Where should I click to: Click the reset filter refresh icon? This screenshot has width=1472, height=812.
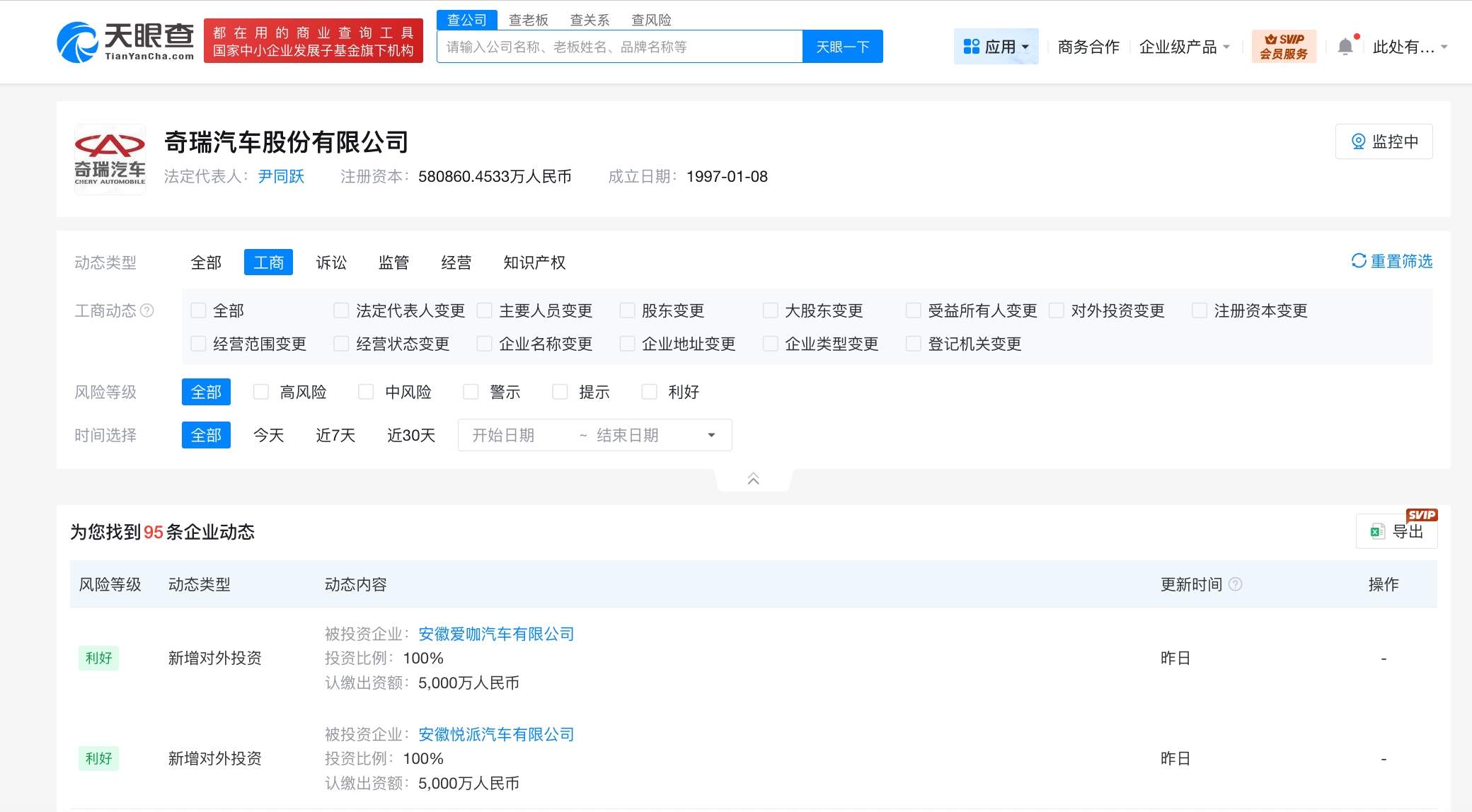pos(1358,261)
